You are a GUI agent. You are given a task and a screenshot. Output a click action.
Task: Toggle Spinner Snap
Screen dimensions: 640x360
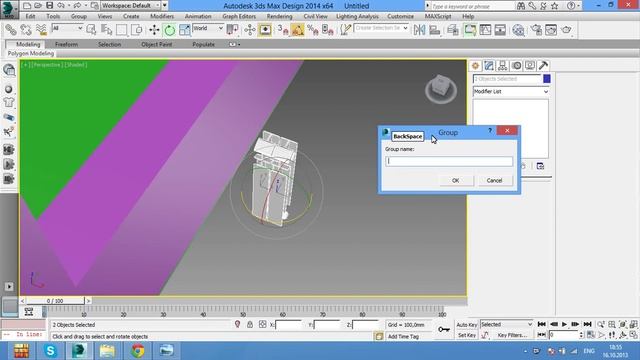pyautogui.click(x=328, y=30)
